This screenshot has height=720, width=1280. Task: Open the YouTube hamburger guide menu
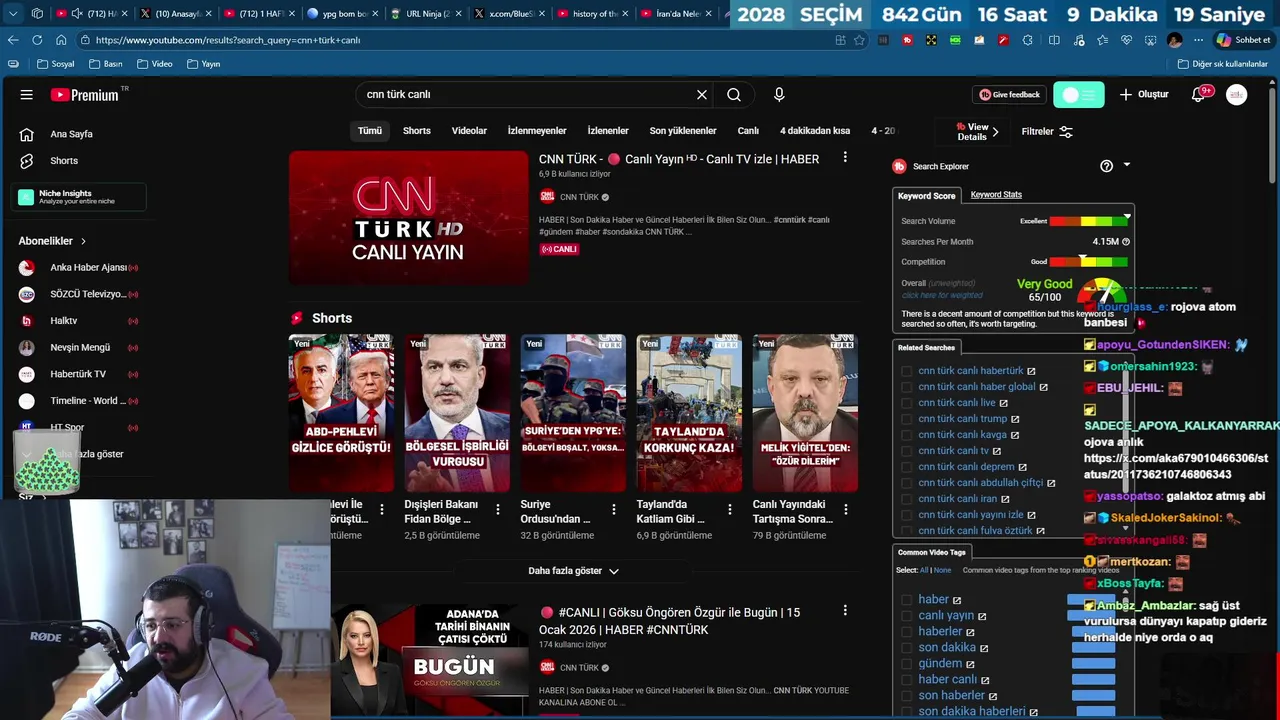pos(27,95)
